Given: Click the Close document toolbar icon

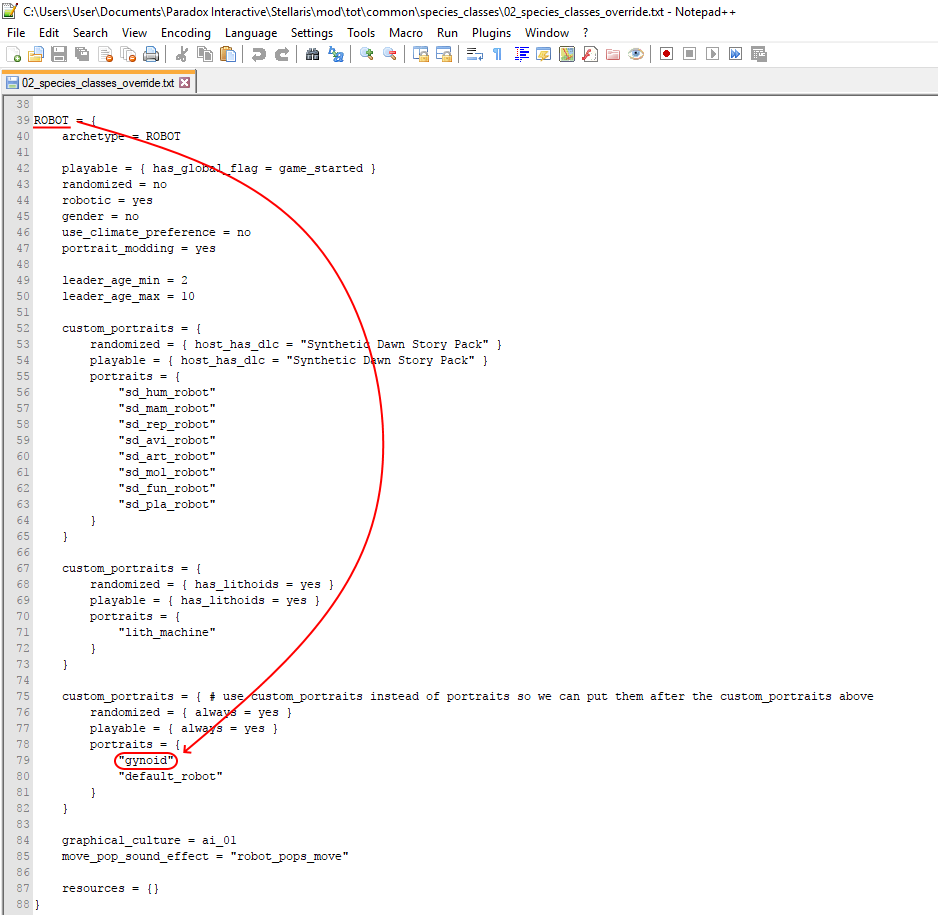Looking at the screenshot, I should tap(105, 54).
